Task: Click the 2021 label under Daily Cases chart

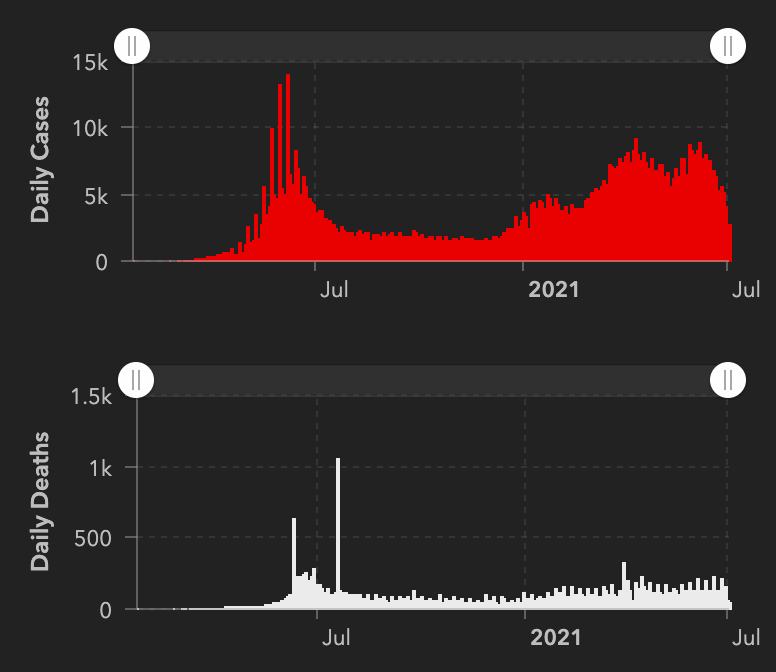Action: click(553, 290)
